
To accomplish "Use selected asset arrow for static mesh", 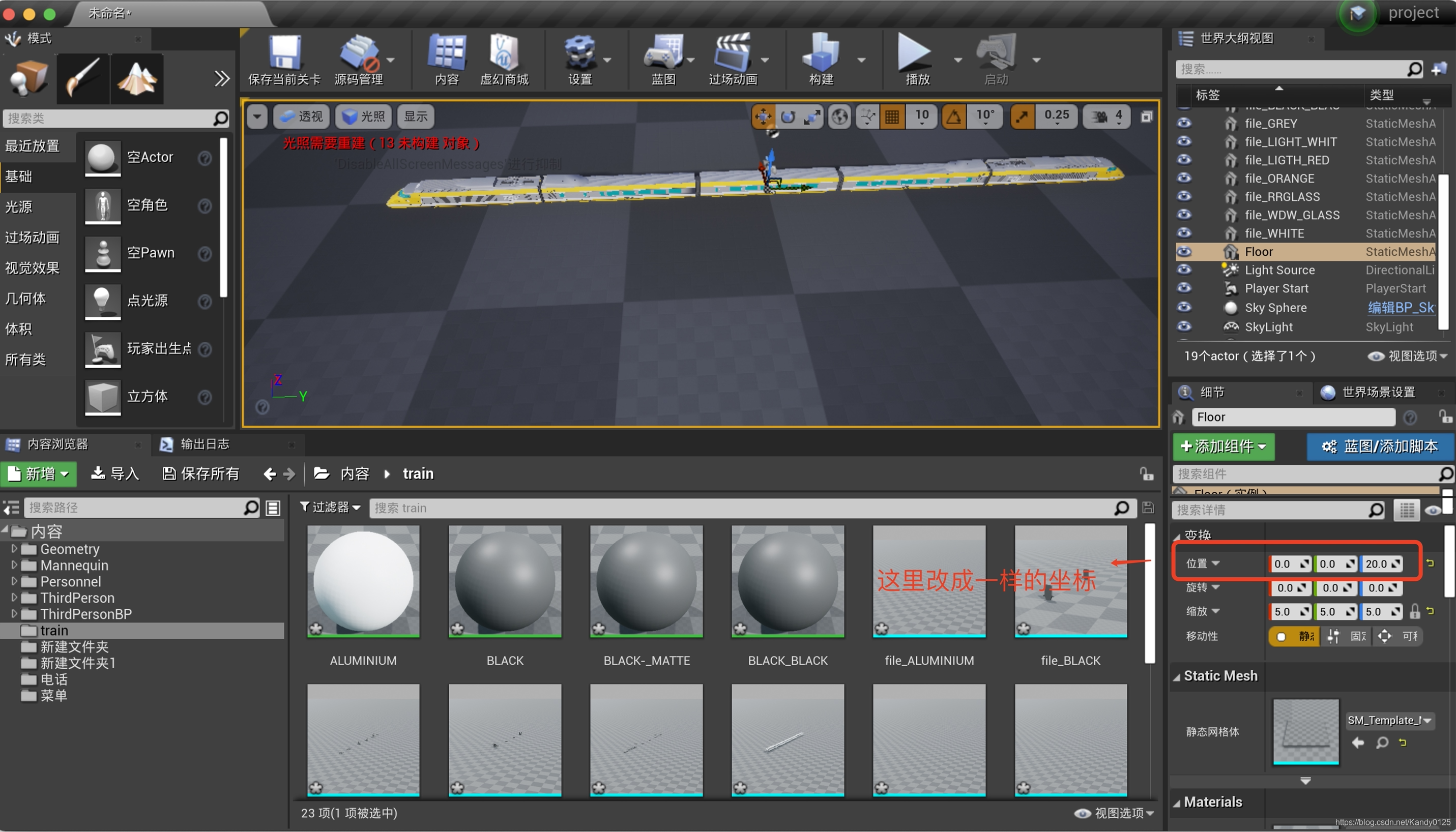I will click(1358, 742).
